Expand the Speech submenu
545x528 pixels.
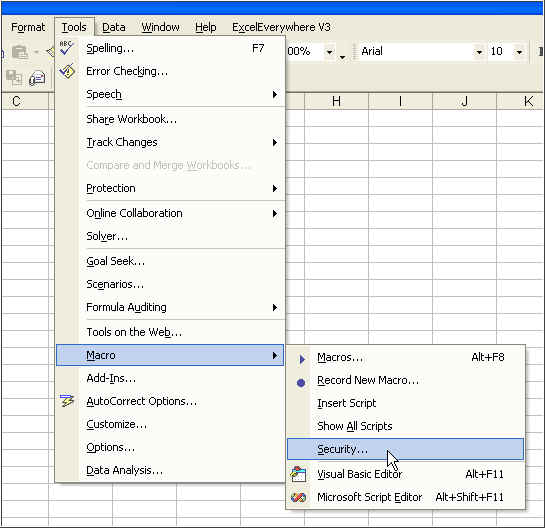point(170,94)
